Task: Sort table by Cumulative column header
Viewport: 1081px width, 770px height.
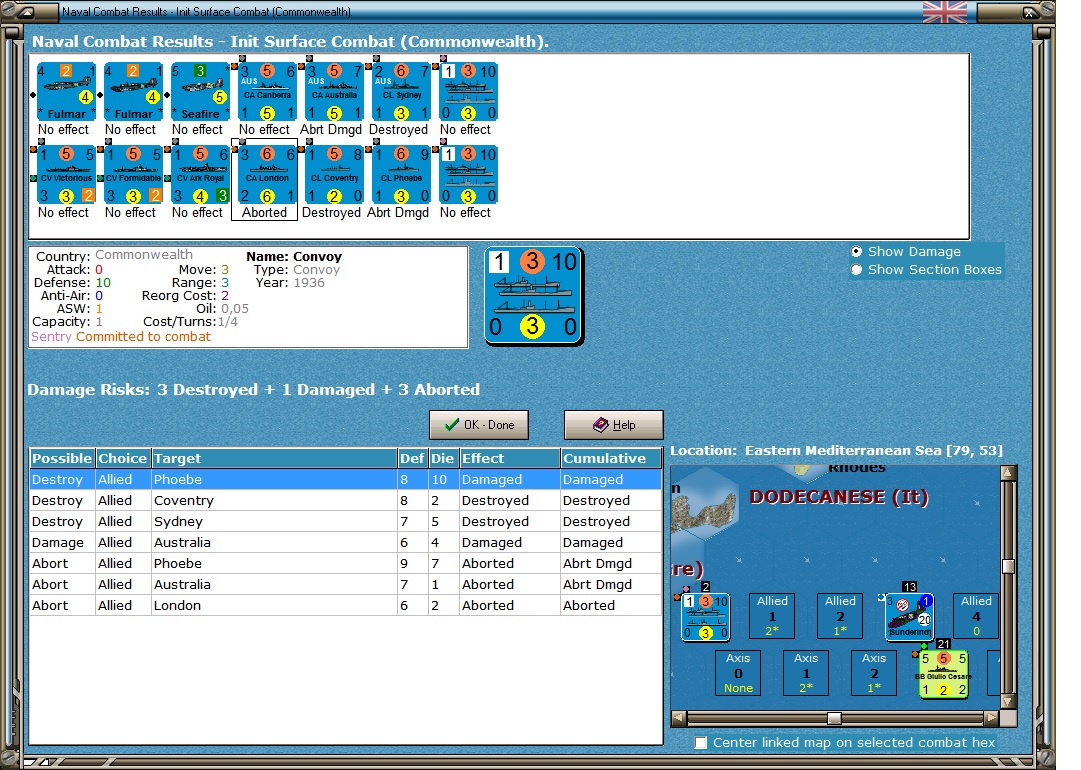Action: pyautogui.click(x=611, y=458)
